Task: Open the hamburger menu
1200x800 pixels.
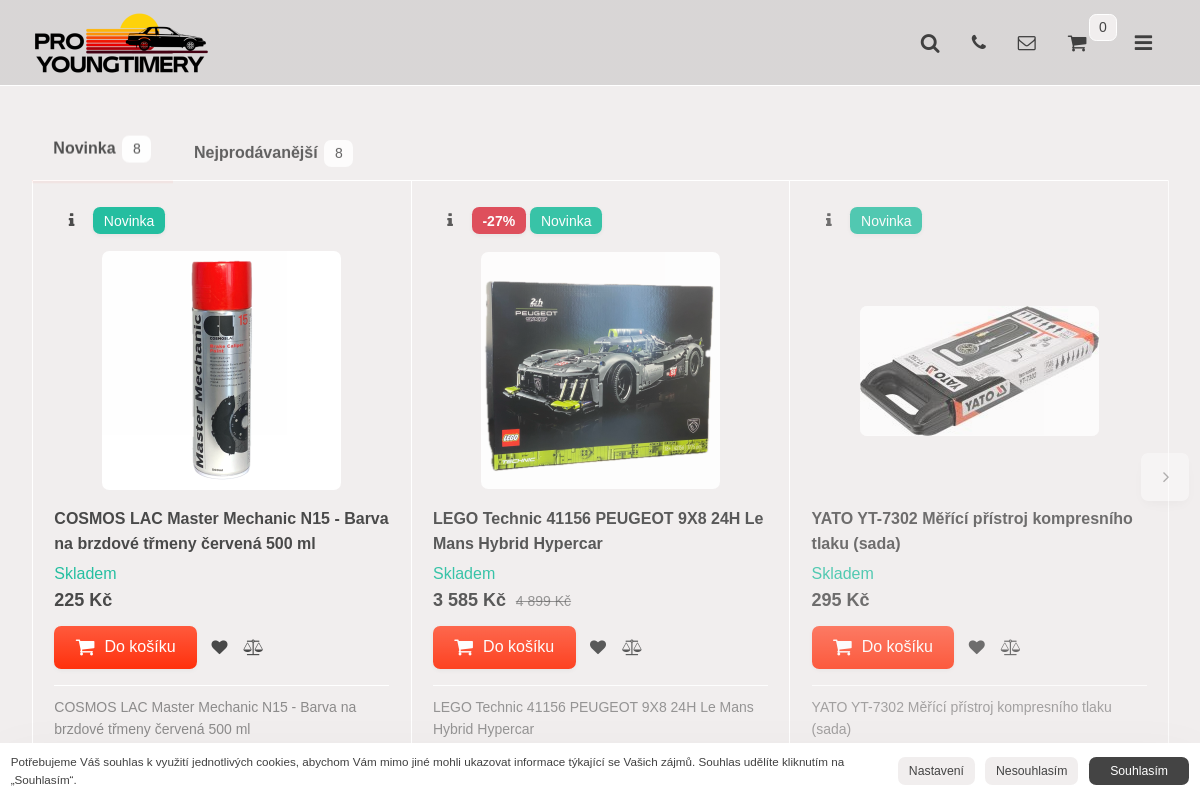Action: click(1143, 43)
